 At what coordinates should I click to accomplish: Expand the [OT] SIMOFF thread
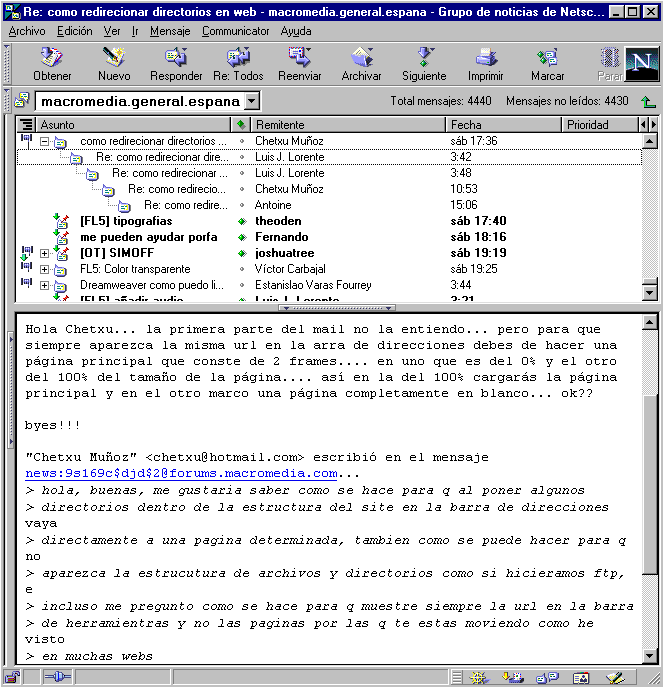pyautogui.click(x=44, y=253)
